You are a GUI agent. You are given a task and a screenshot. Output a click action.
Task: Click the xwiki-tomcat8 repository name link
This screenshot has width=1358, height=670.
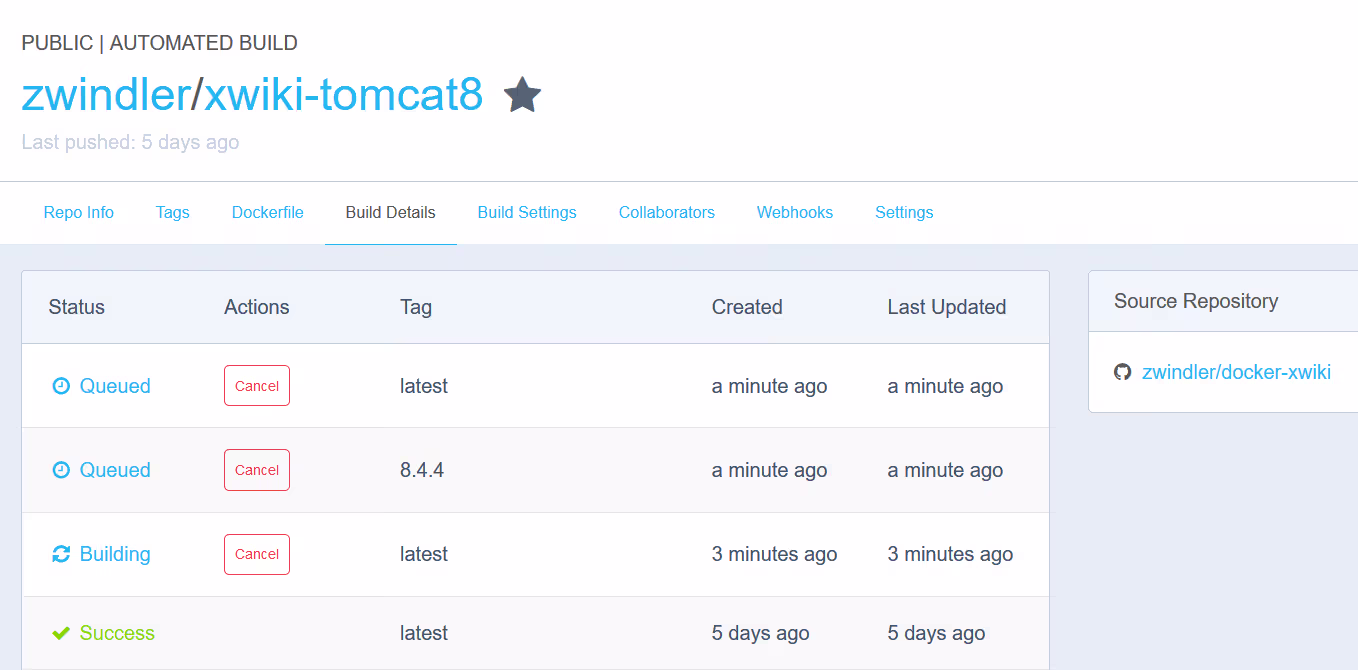point(344,95)
